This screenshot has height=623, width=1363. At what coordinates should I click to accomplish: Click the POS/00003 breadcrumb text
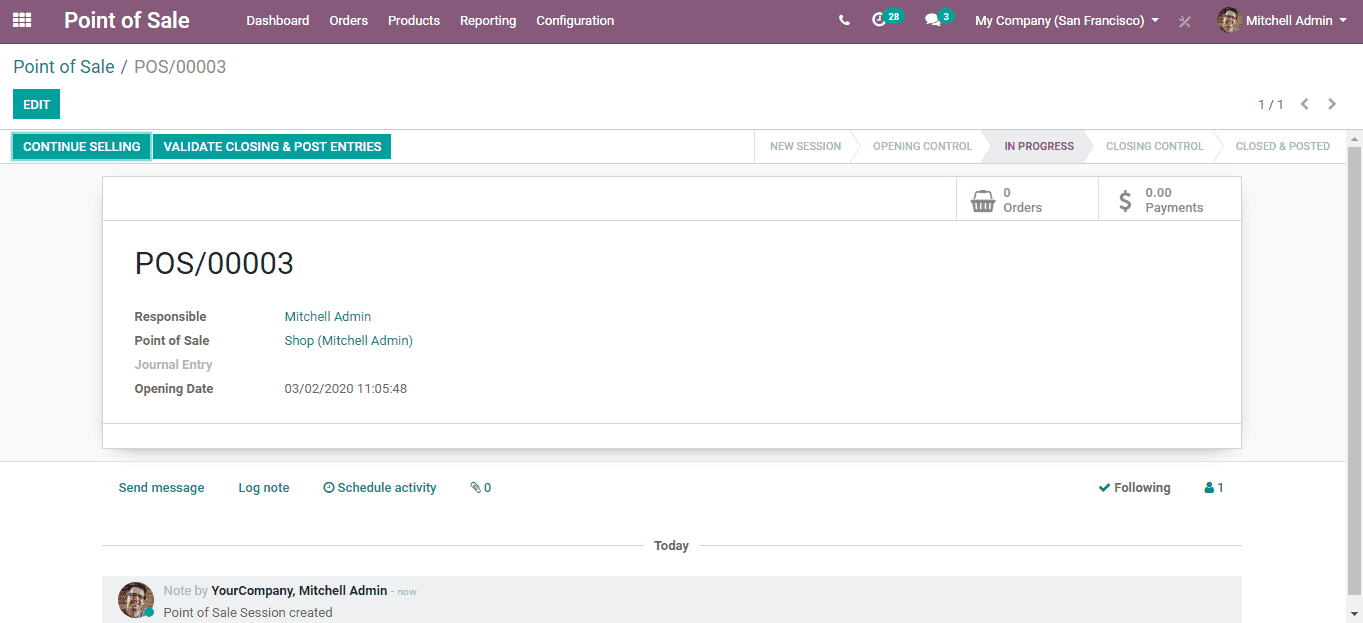click(180, 67)
